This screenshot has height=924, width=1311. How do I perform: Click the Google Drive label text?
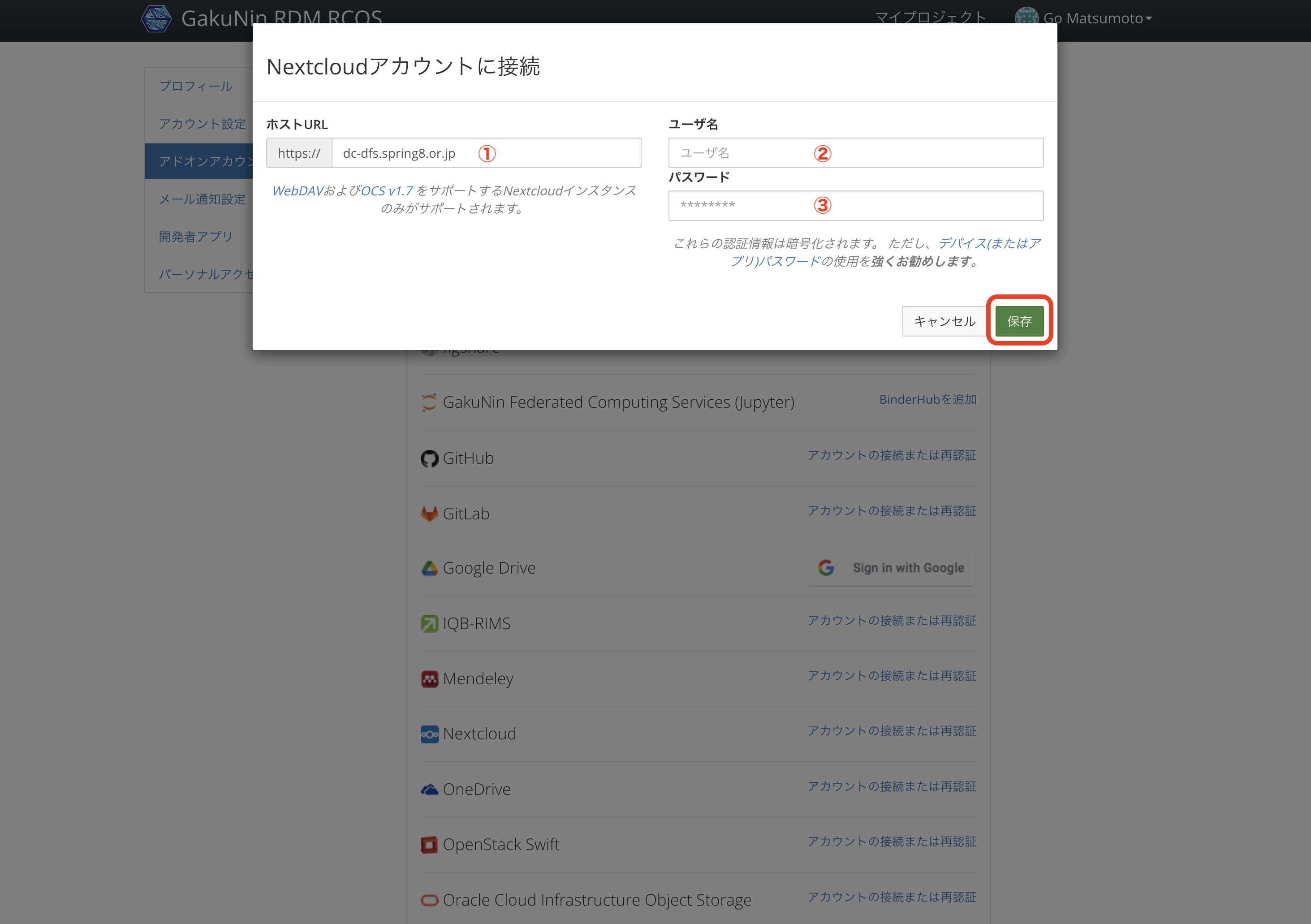489,568
